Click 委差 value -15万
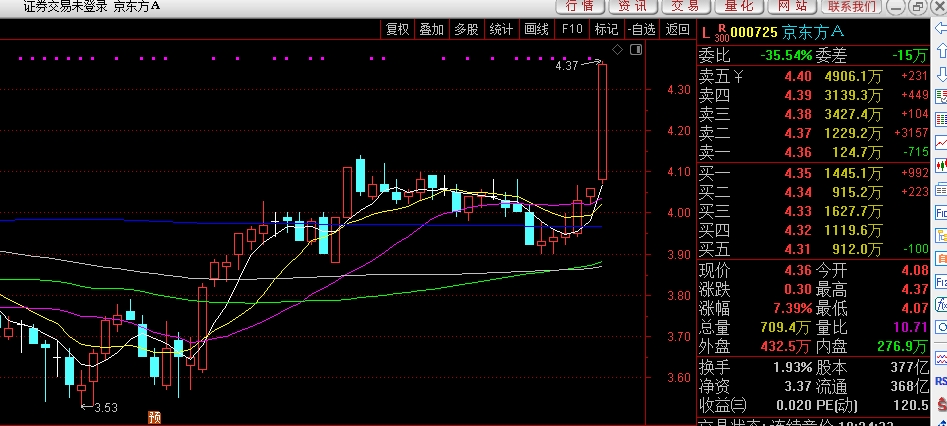 click(x=910, y=56)
